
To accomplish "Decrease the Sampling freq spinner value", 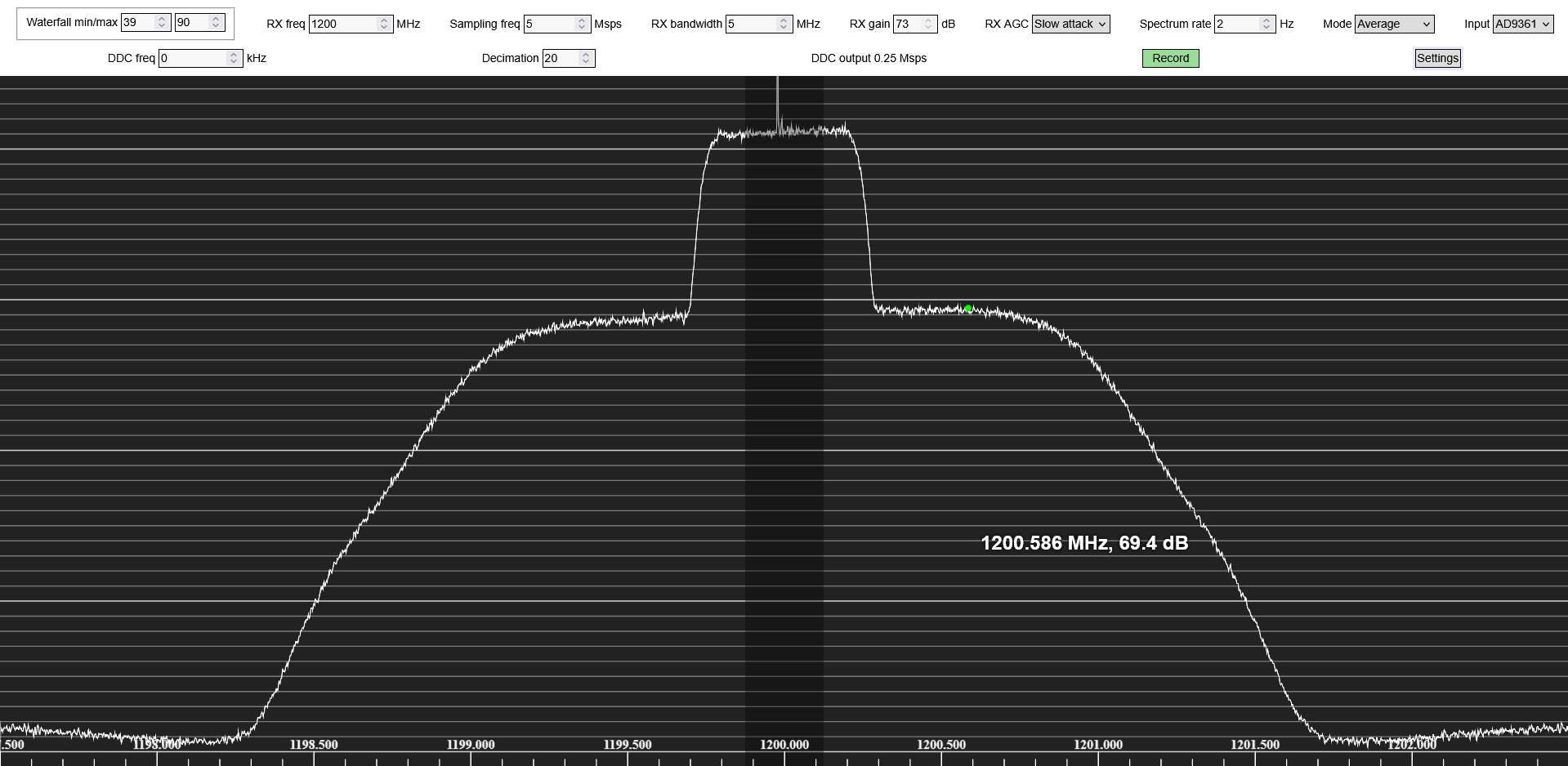I will pyautogui.click(x=582, y=28).
